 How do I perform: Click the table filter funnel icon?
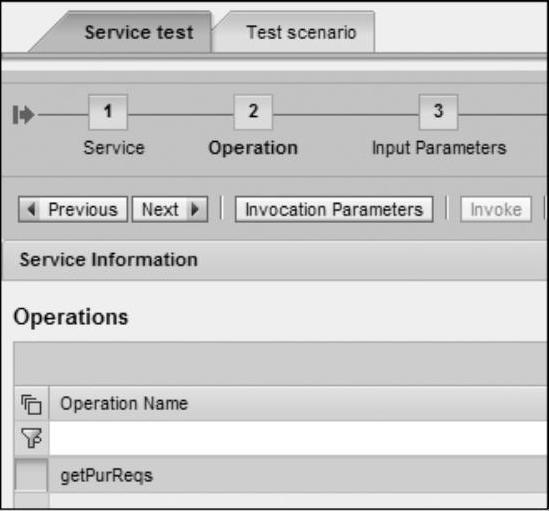[x=32, y=438]
